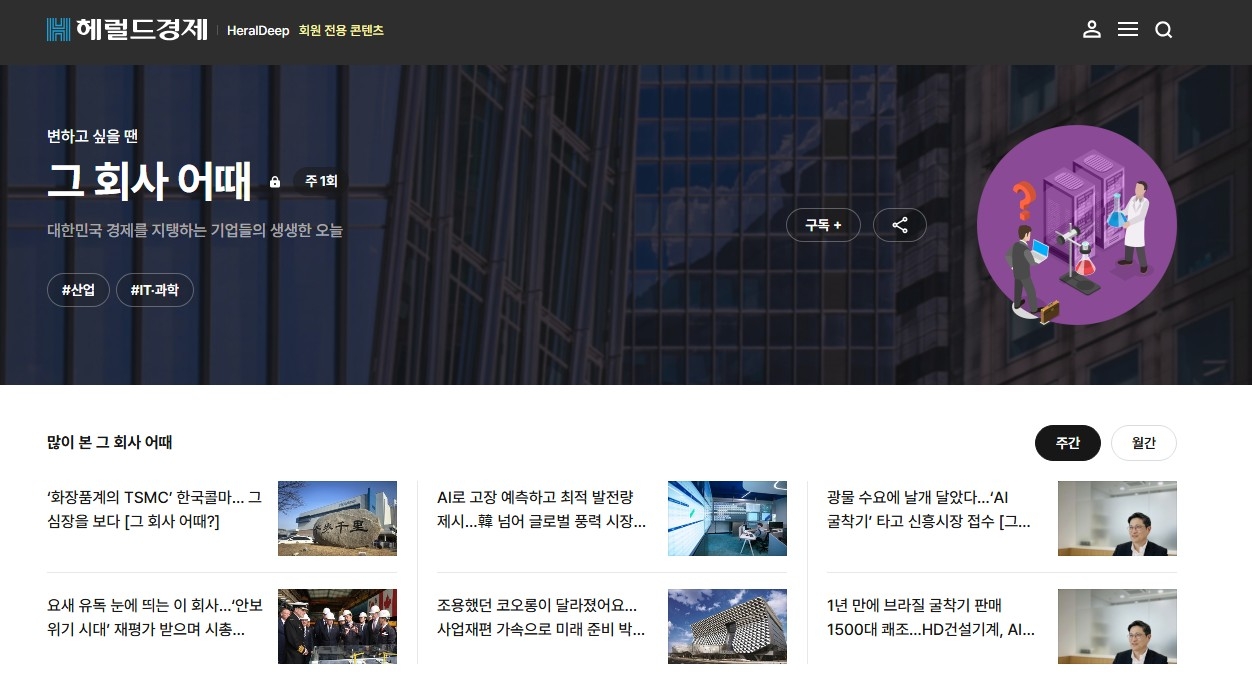Click the search magnifier icon
Viewport: 1252px width, 692px height.
pyautogui.click(x=1163, y=30)
